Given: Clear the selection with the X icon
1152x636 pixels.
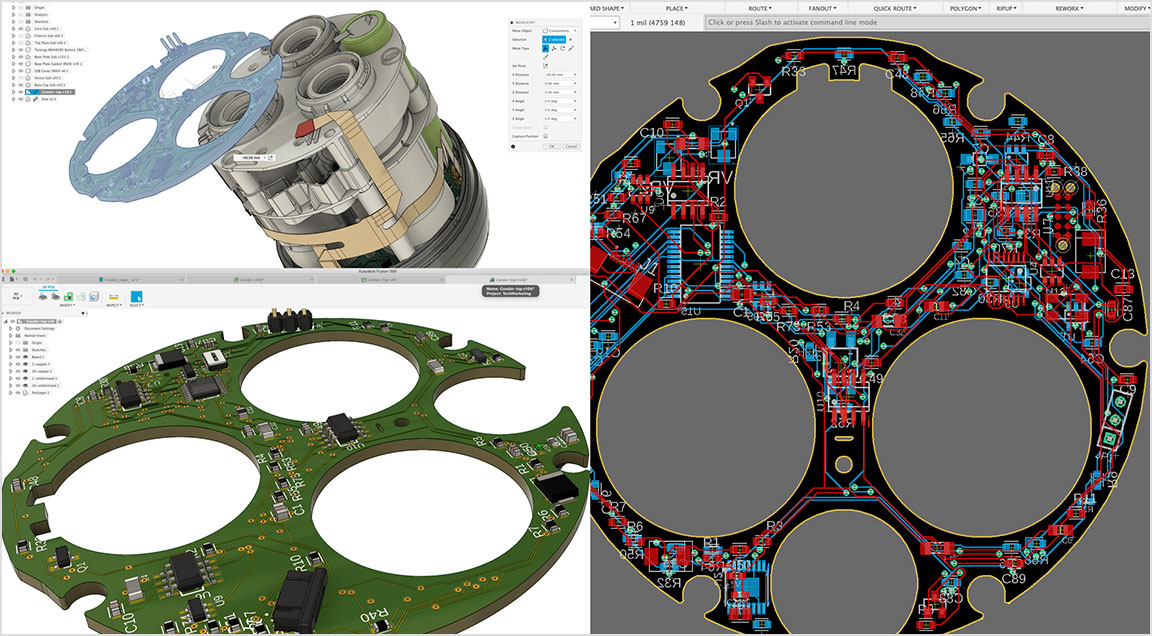Looking at the screenshot, I should (x=571, y=40).
